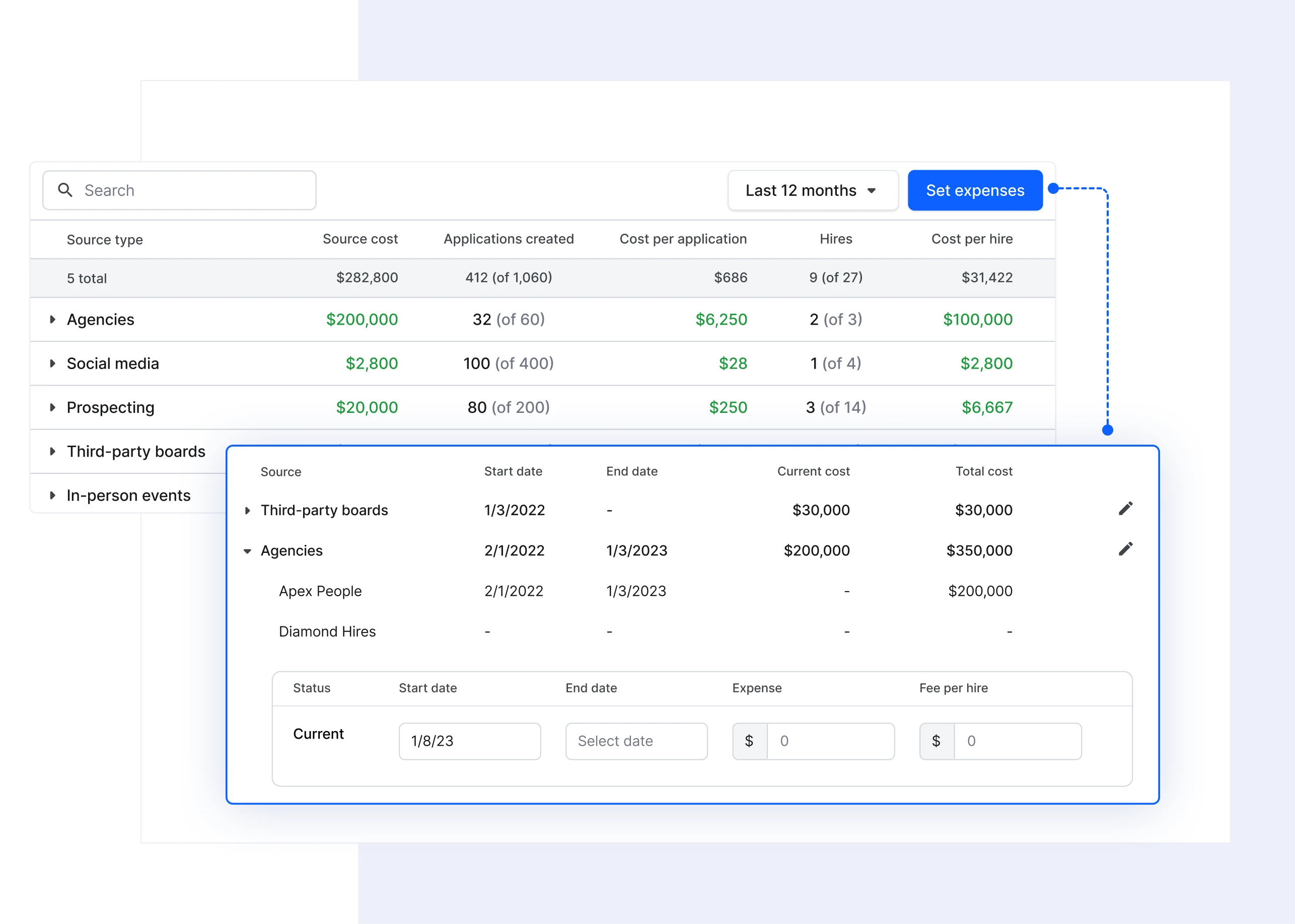The image size is (1295, 924).
Task: Expand the Prospecting source row
Action: click(x=53, y=407)
